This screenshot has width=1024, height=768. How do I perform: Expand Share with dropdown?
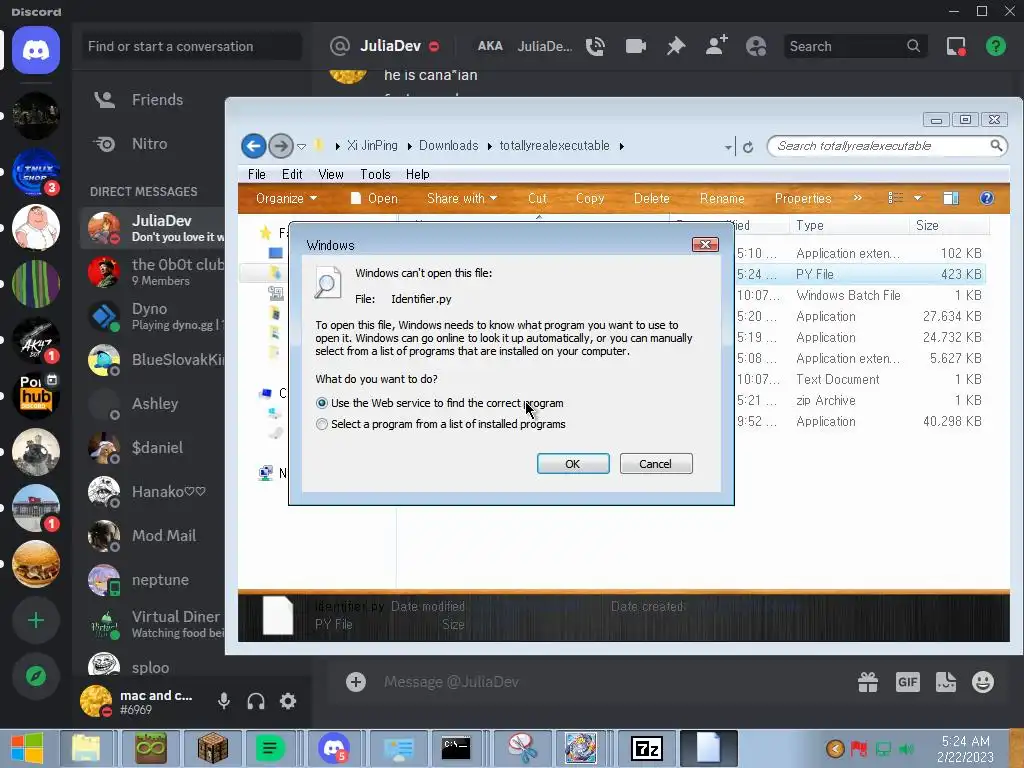[462, 199]
